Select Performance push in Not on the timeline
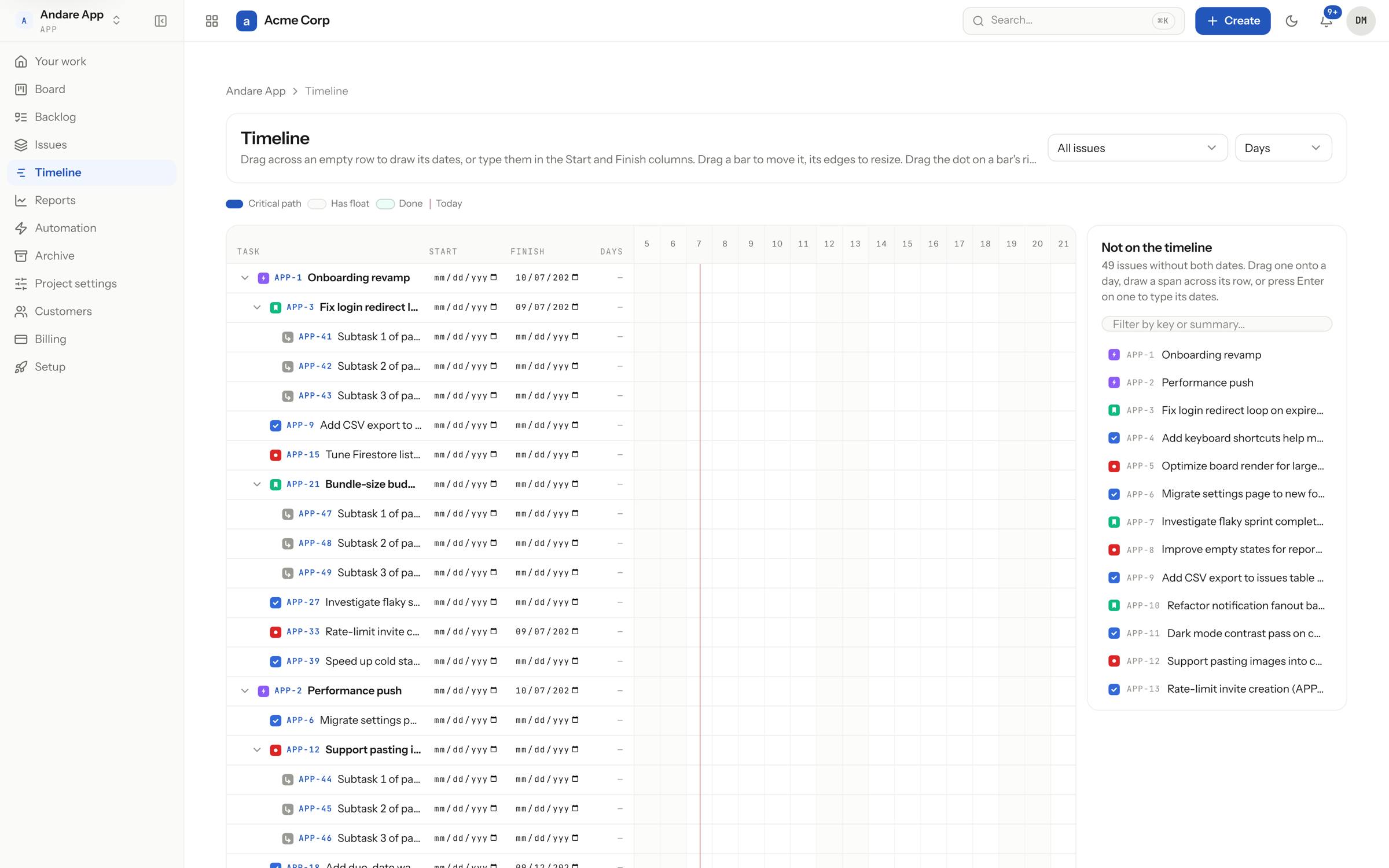The width and height of the screenshot is (1389, 868). (1217, 382)
